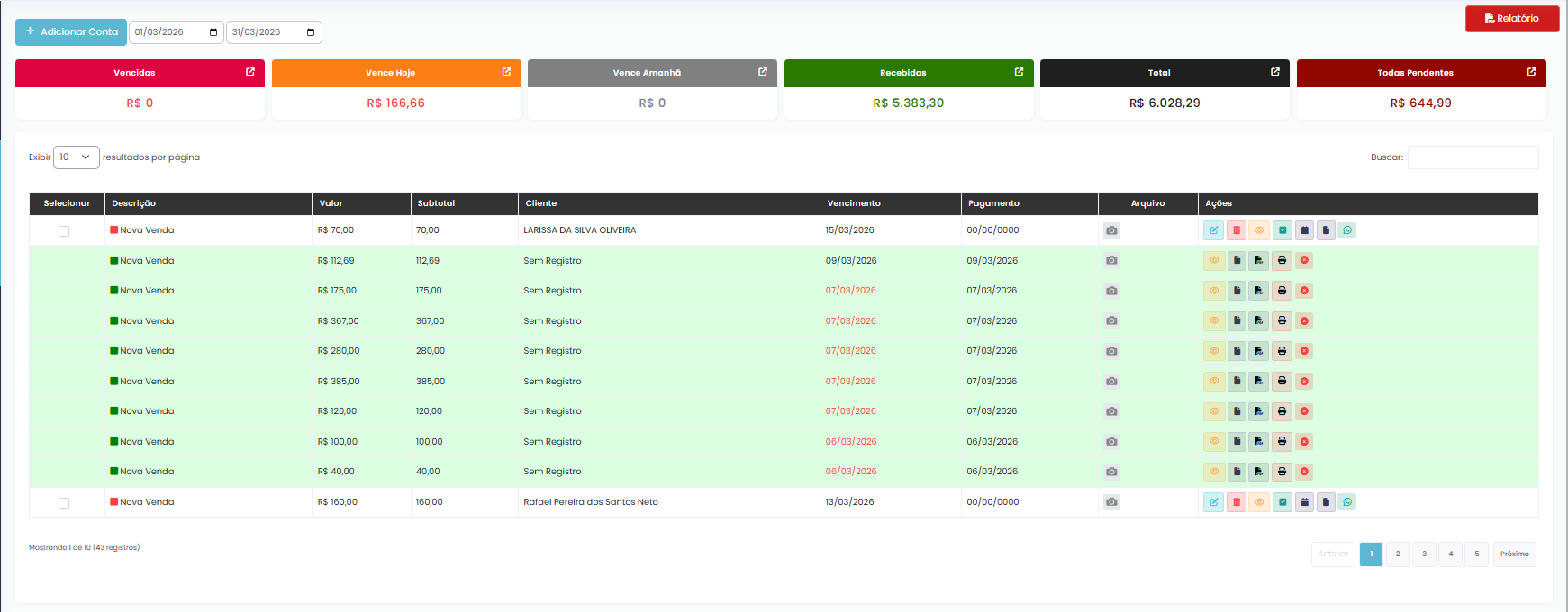The image size is (1568, 612).
Task: Open results per page dropdown showing 10
Action: (76, 157)
